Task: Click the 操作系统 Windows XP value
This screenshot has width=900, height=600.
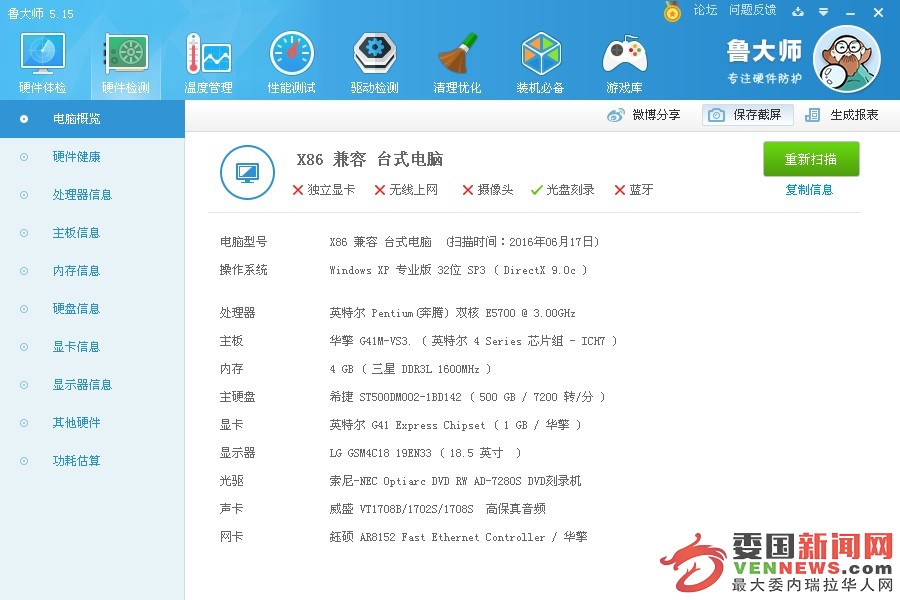Action: (458, 270)
